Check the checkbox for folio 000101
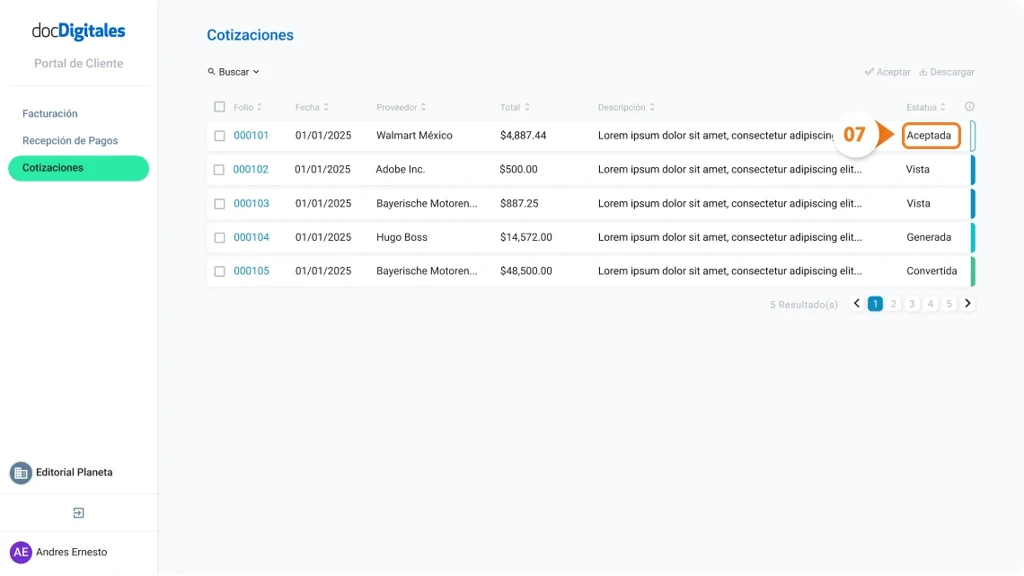Image resolution: width=1024 pixels, height=576 pixels. [219, 135]
